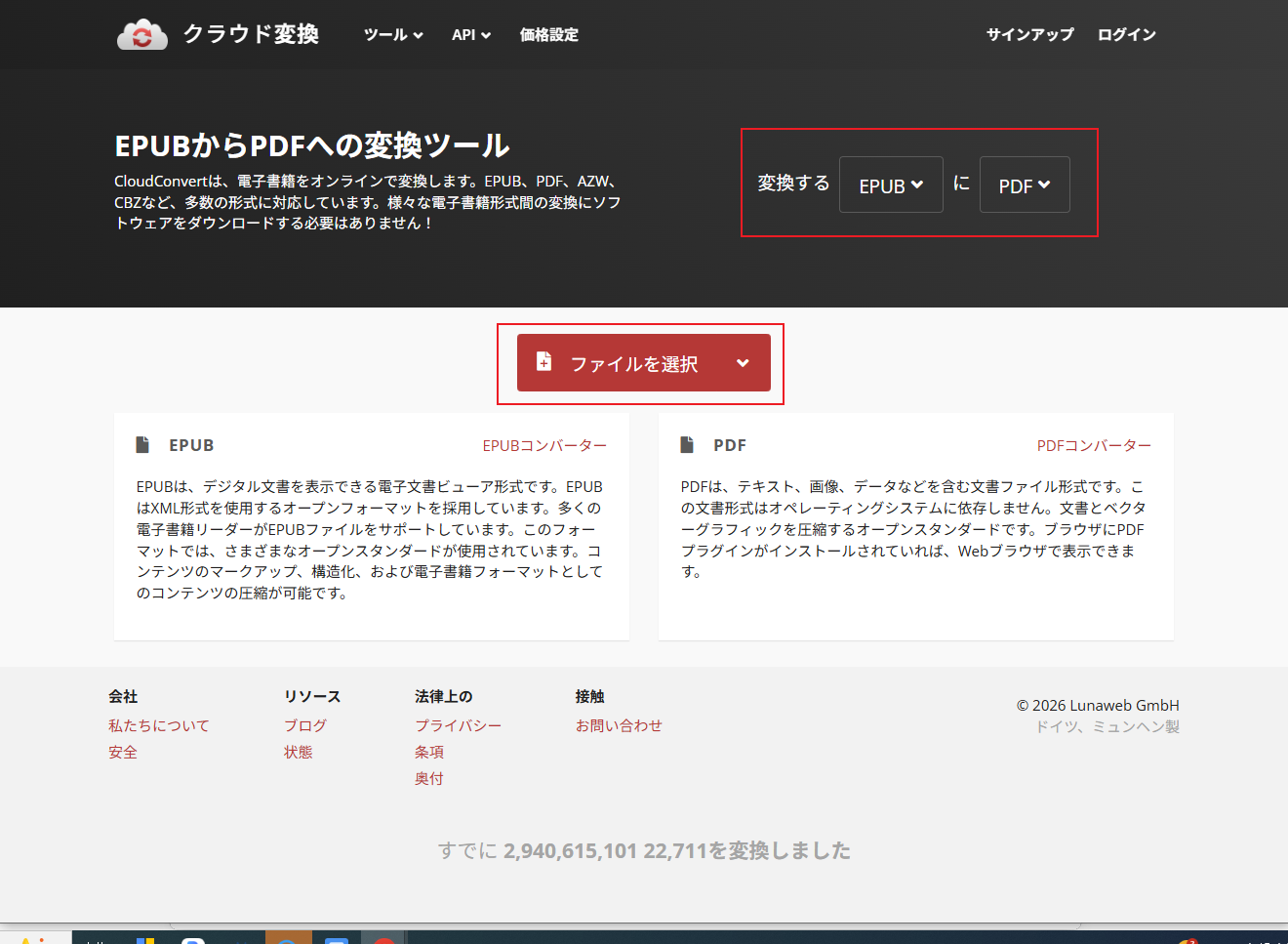Open the PDFコンバーター link

(x=1094, y=445)
